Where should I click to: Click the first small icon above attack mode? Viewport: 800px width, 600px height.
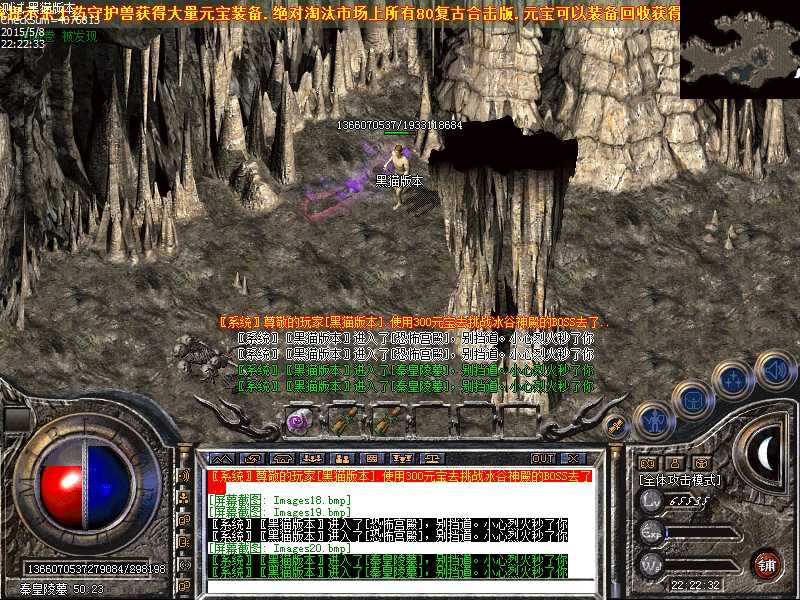(647, 463)
